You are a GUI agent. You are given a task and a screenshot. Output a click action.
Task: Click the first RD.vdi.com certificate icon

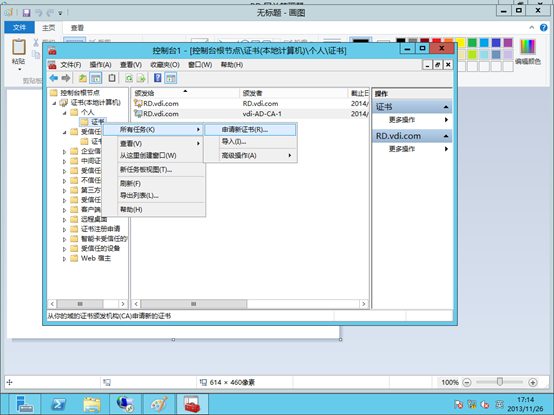pyautogui.click(x=138, y=103)
